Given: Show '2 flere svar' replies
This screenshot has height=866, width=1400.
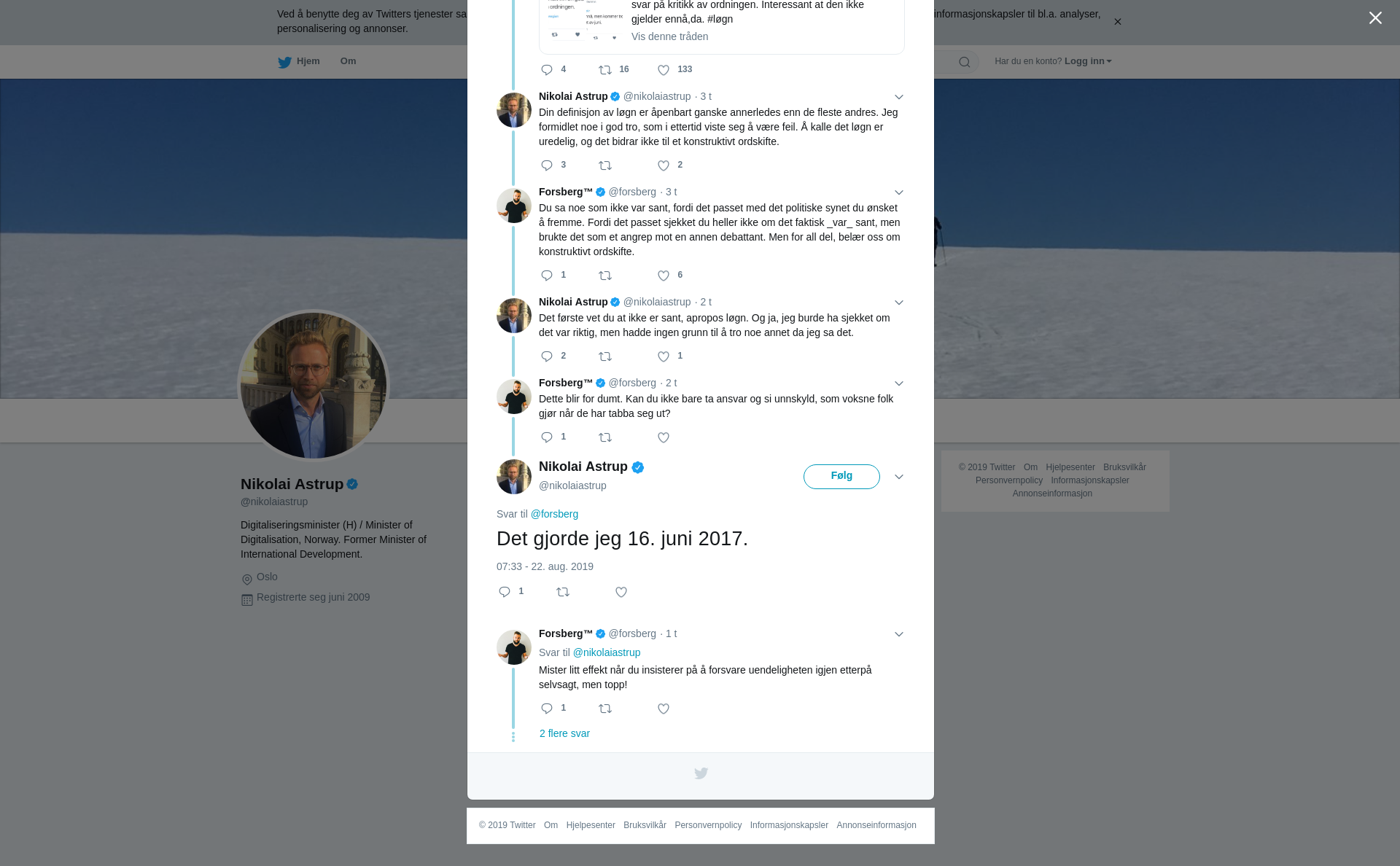Looking at the screenshot, I should [564, 733].
